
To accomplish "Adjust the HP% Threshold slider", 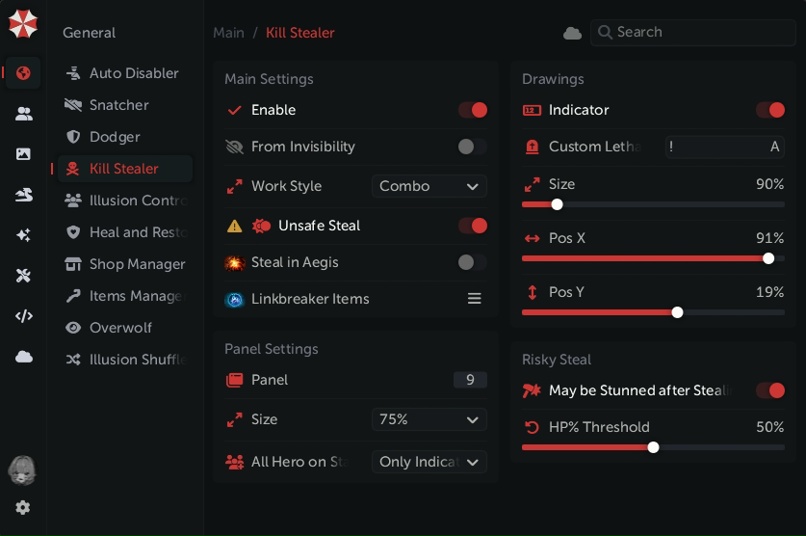I will click(x=653, y=447).
